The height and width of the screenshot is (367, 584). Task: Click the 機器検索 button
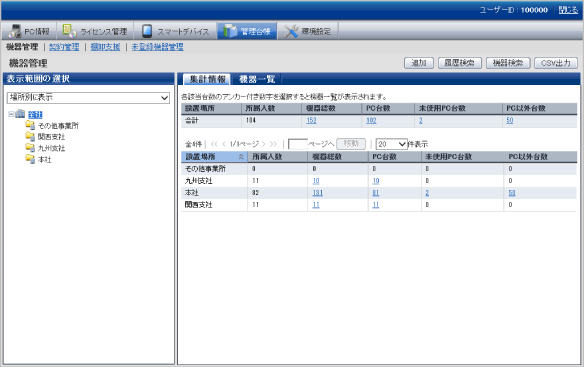coord(508,63)
